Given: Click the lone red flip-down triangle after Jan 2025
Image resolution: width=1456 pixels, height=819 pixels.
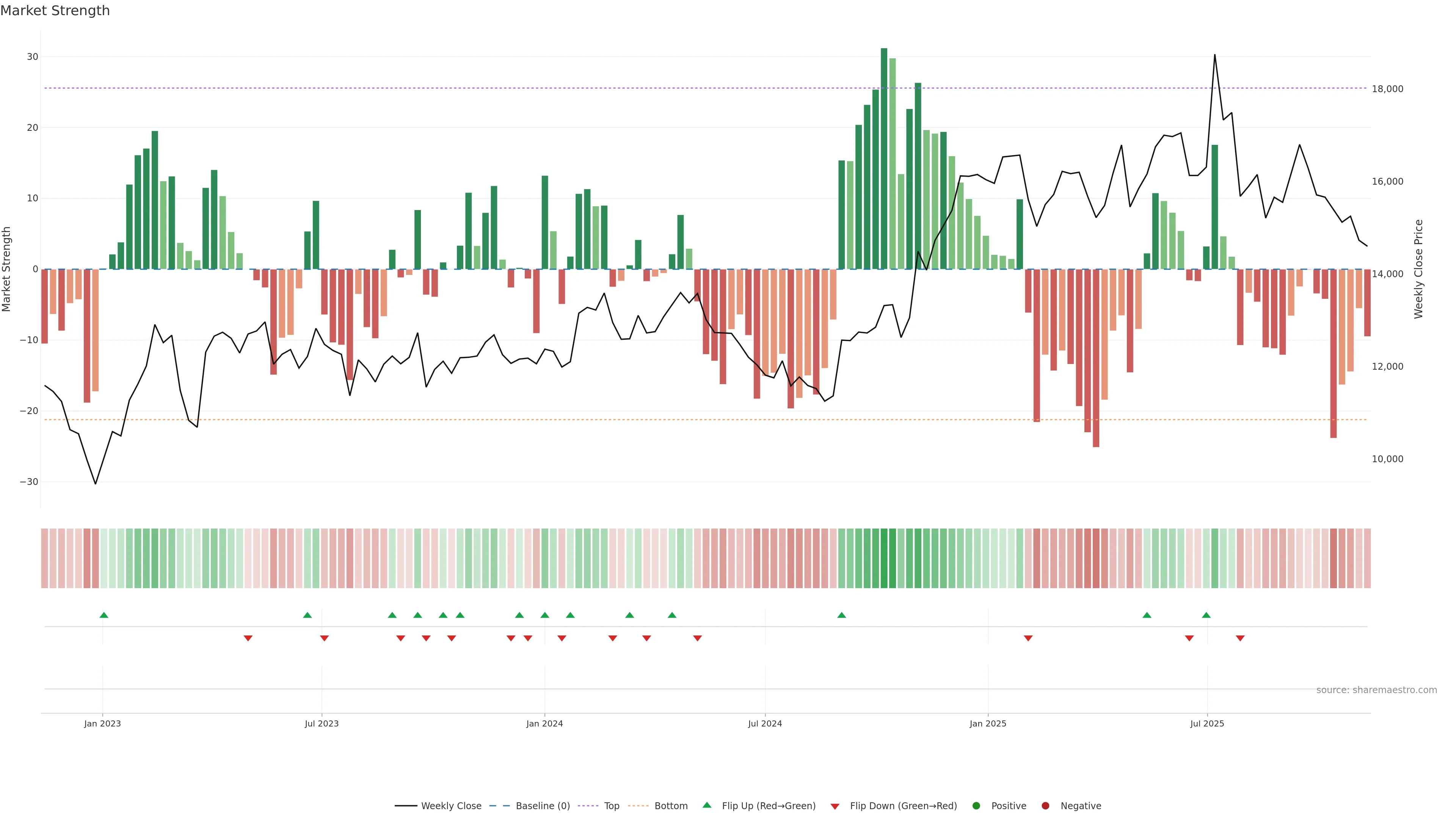Looking at the screenshot, I should tap(1028, 638).
